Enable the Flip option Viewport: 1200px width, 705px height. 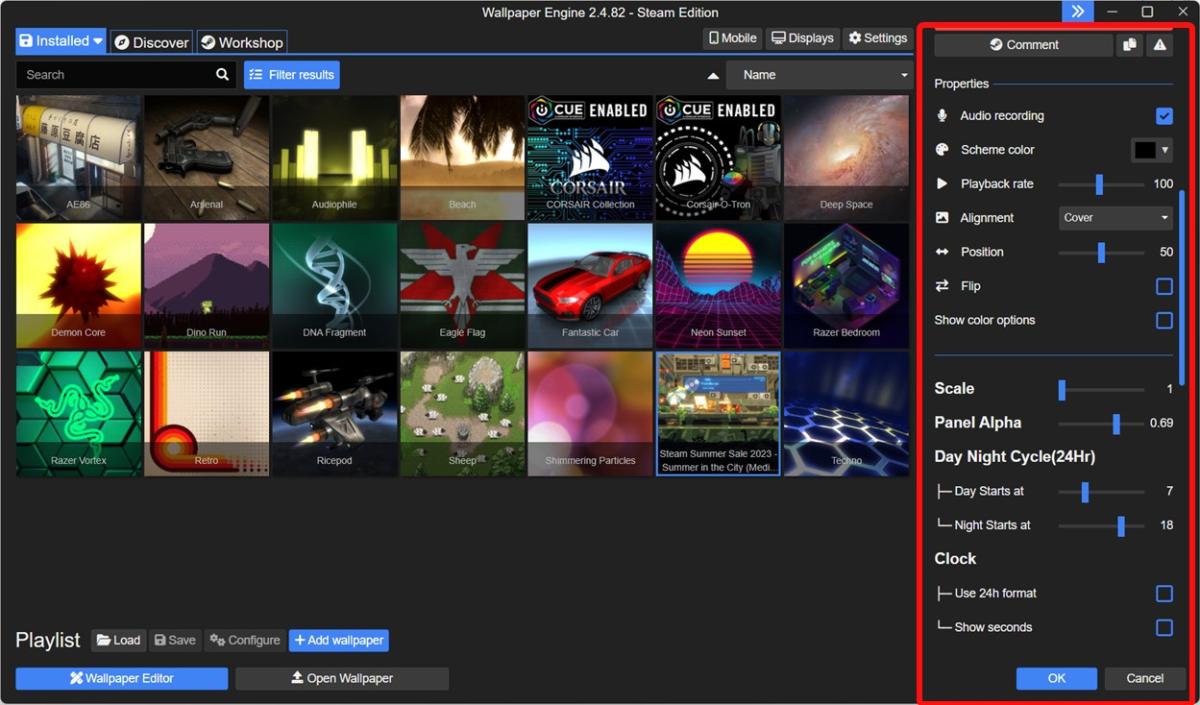[x=1164, y=285]
